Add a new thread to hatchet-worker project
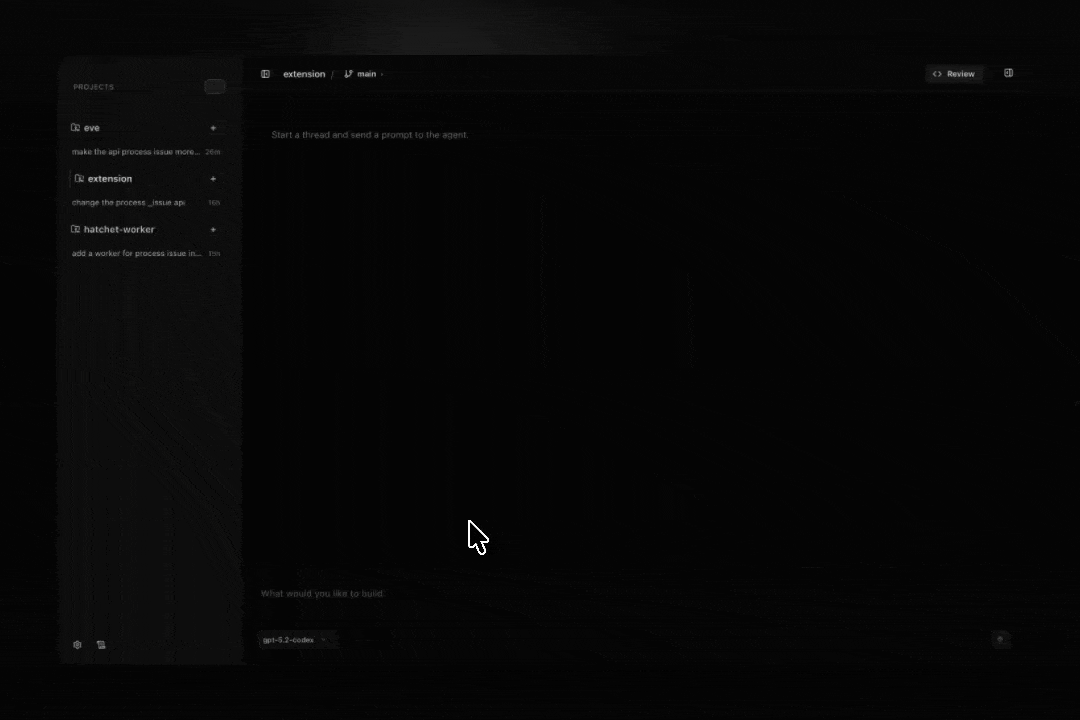Image resolution: width=1080 pixels, height=720 pixels. coord(213,230)
